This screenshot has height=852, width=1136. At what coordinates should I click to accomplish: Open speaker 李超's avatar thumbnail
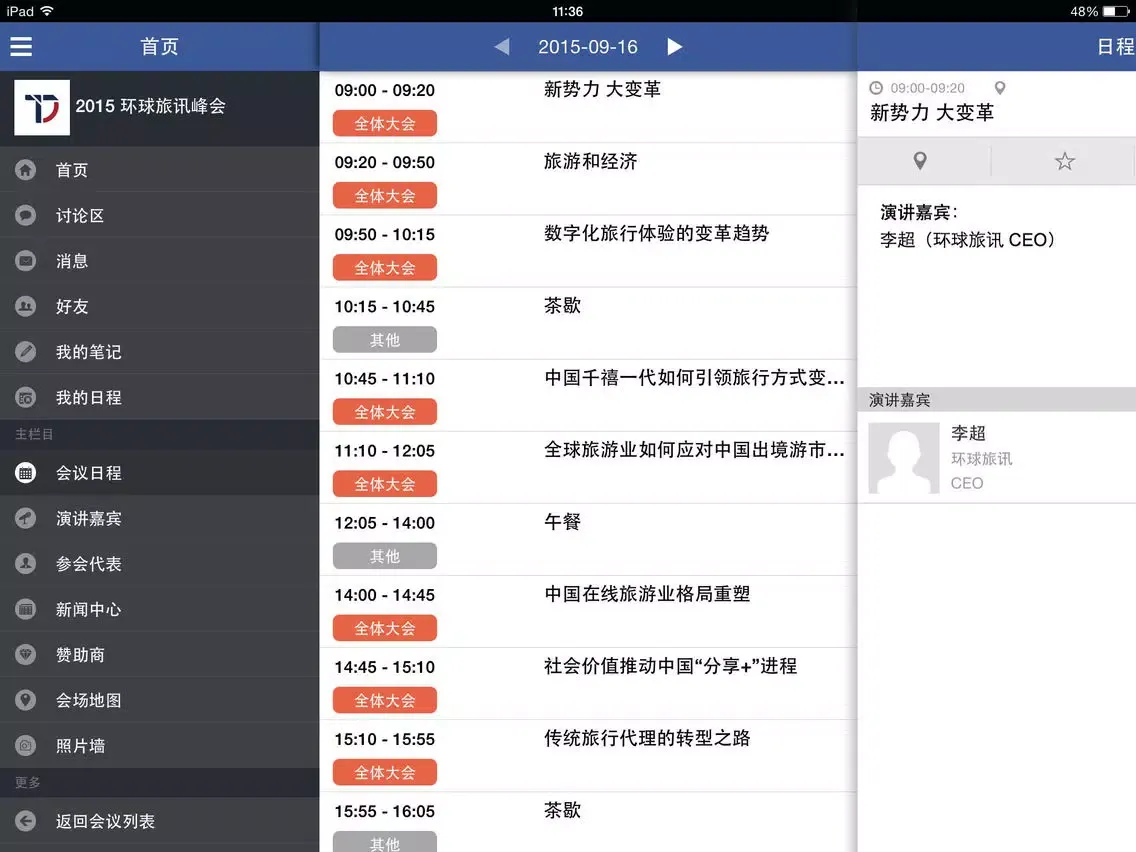point(903,458)
